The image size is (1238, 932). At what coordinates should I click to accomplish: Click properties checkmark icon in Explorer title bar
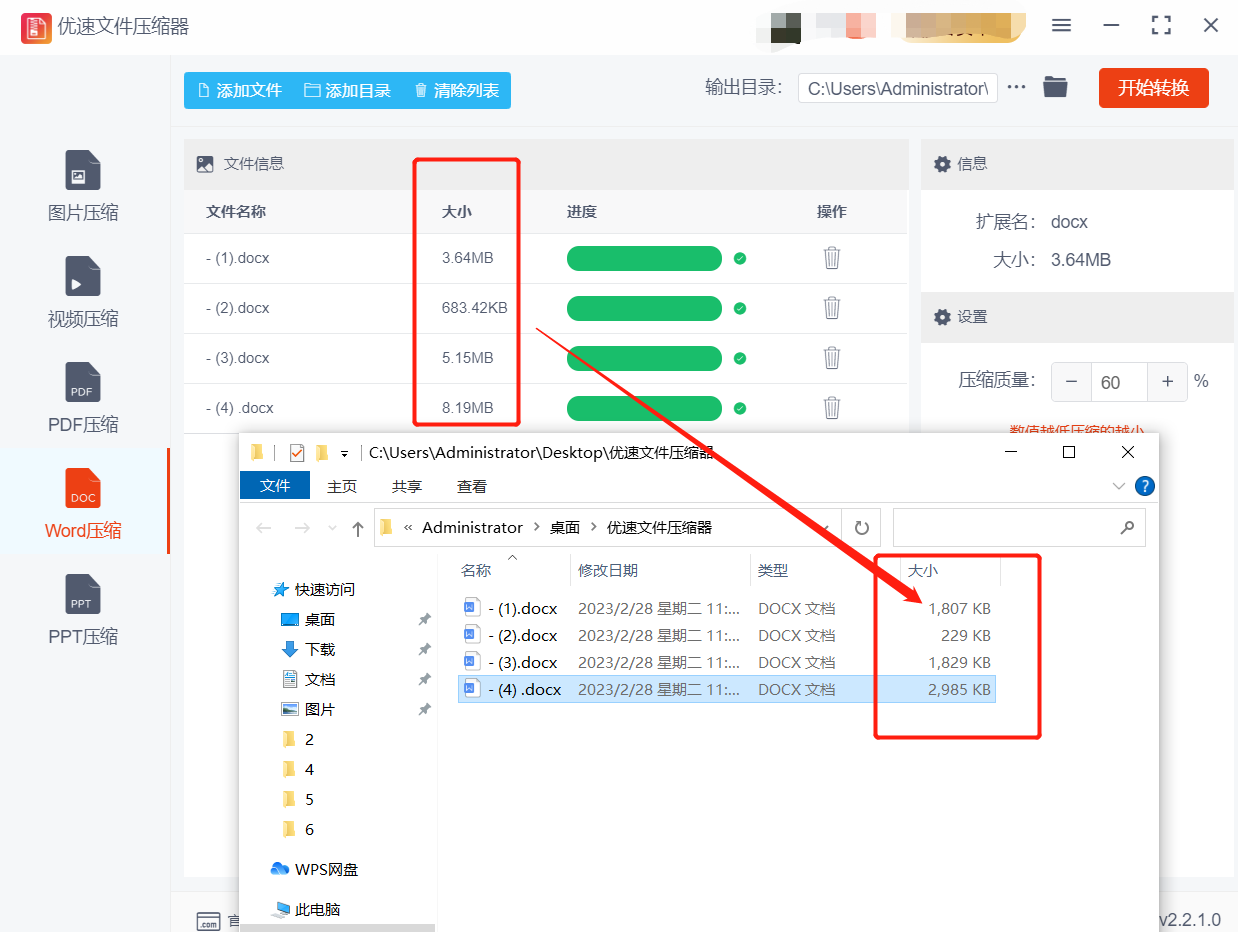(x=296, y=452)
